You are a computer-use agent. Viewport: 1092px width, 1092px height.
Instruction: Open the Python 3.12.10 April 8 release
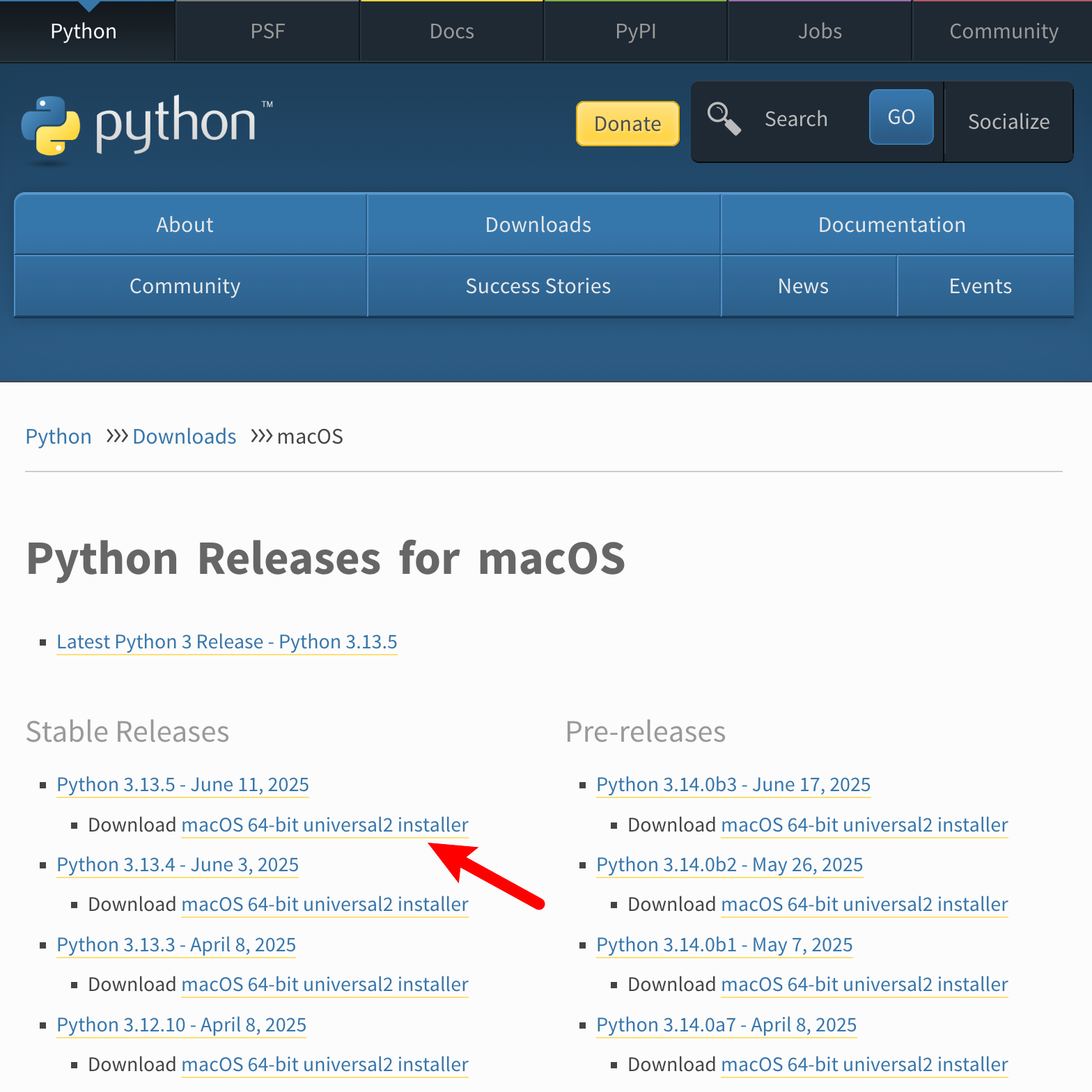(182, 1024)
